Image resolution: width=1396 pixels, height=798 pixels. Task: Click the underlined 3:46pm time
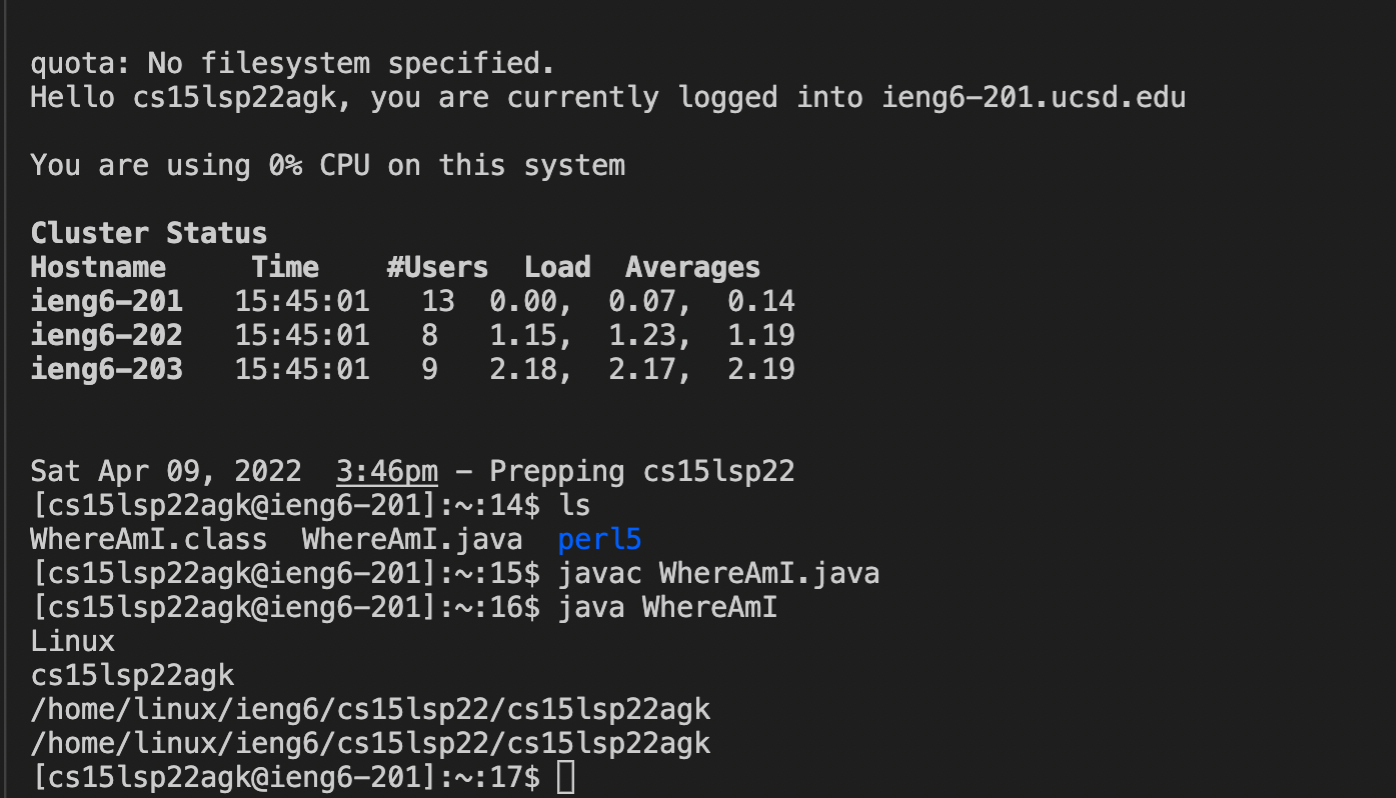point(387,472)
